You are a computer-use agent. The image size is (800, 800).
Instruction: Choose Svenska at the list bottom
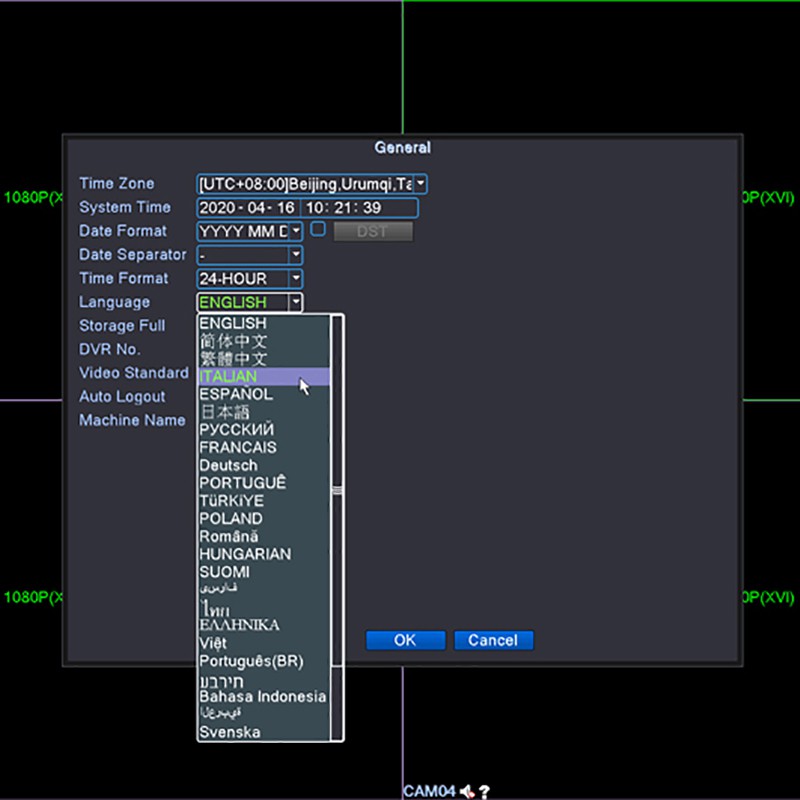(263, 732)
